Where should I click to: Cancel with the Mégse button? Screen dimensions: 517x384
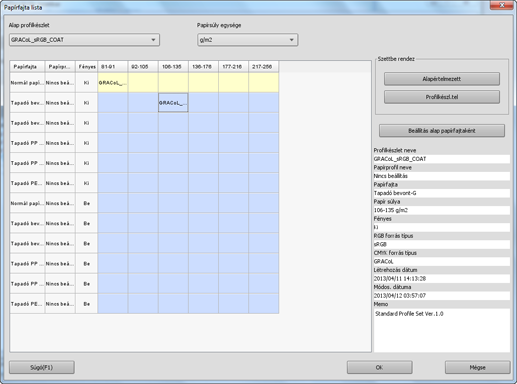[x=477, y=367]
